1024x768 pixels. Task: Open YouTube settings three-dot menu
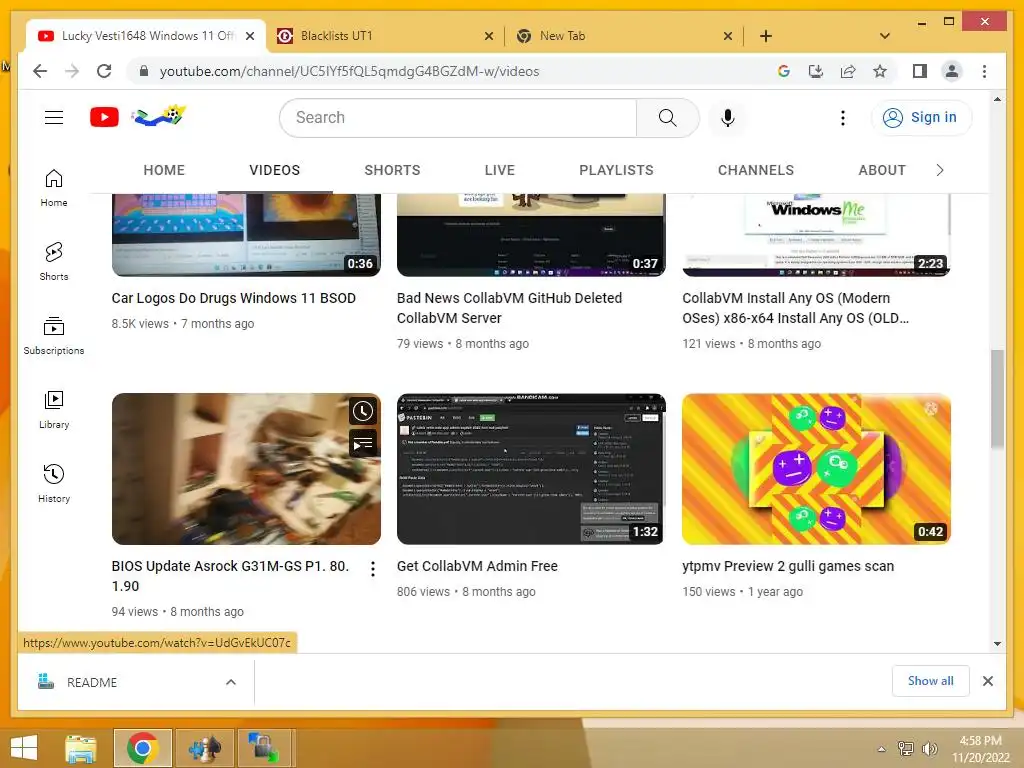842,118
